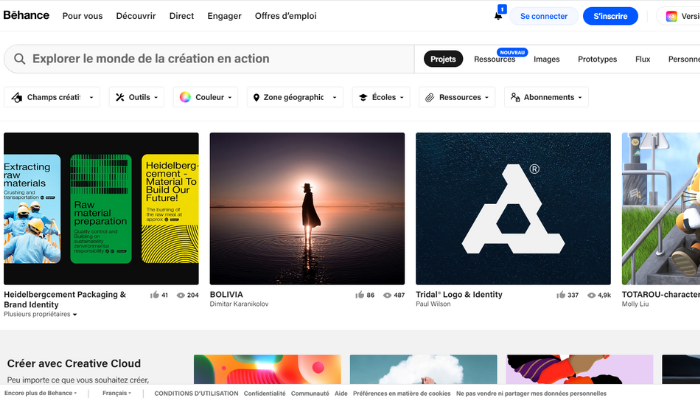Click the Behance logo
This screenshot has width=700, height=400.
[x=26, y=15]
